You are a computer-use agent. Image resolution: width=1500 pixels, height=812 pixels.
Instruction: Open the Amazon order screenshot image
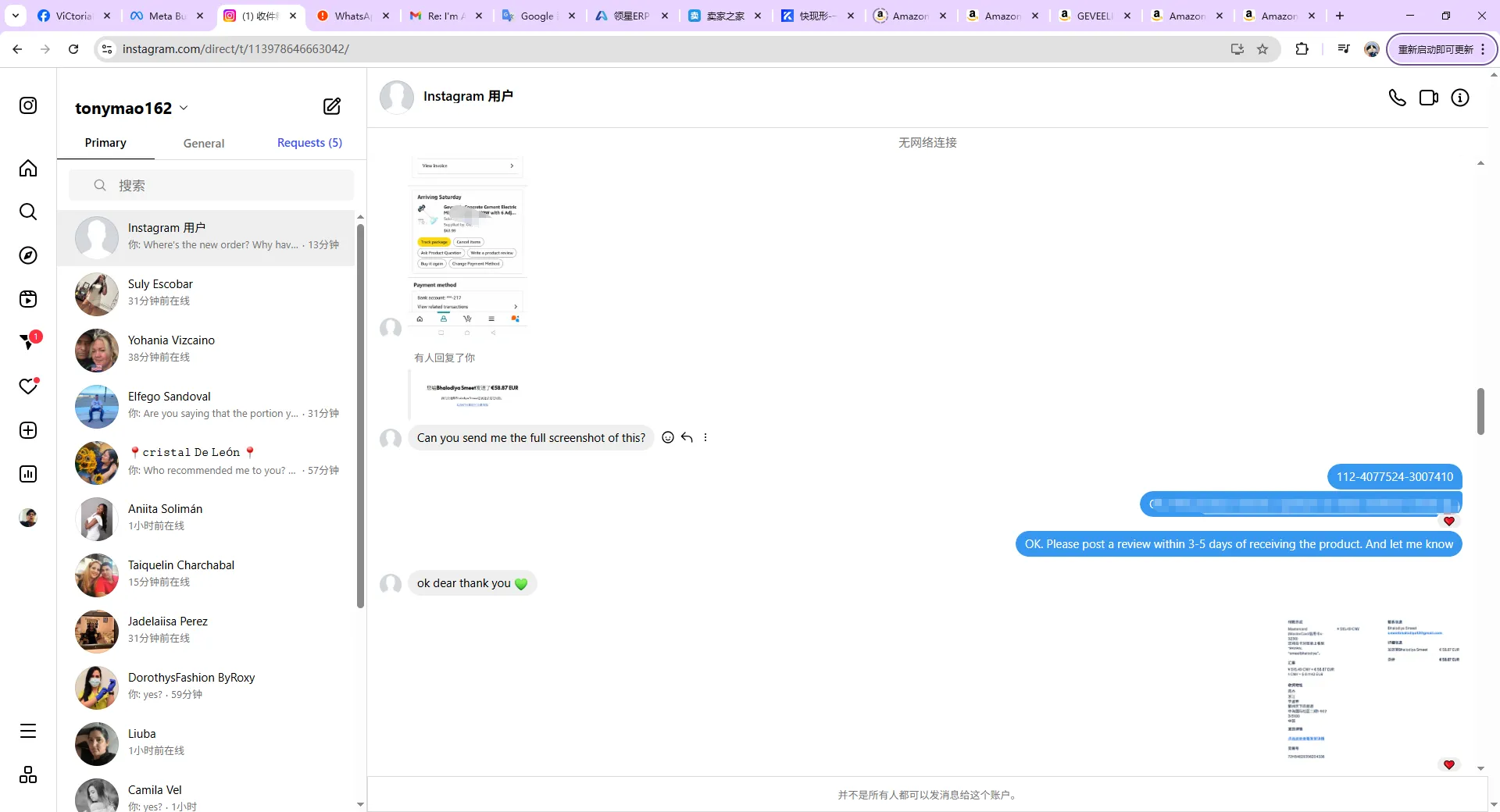(467, 247)
